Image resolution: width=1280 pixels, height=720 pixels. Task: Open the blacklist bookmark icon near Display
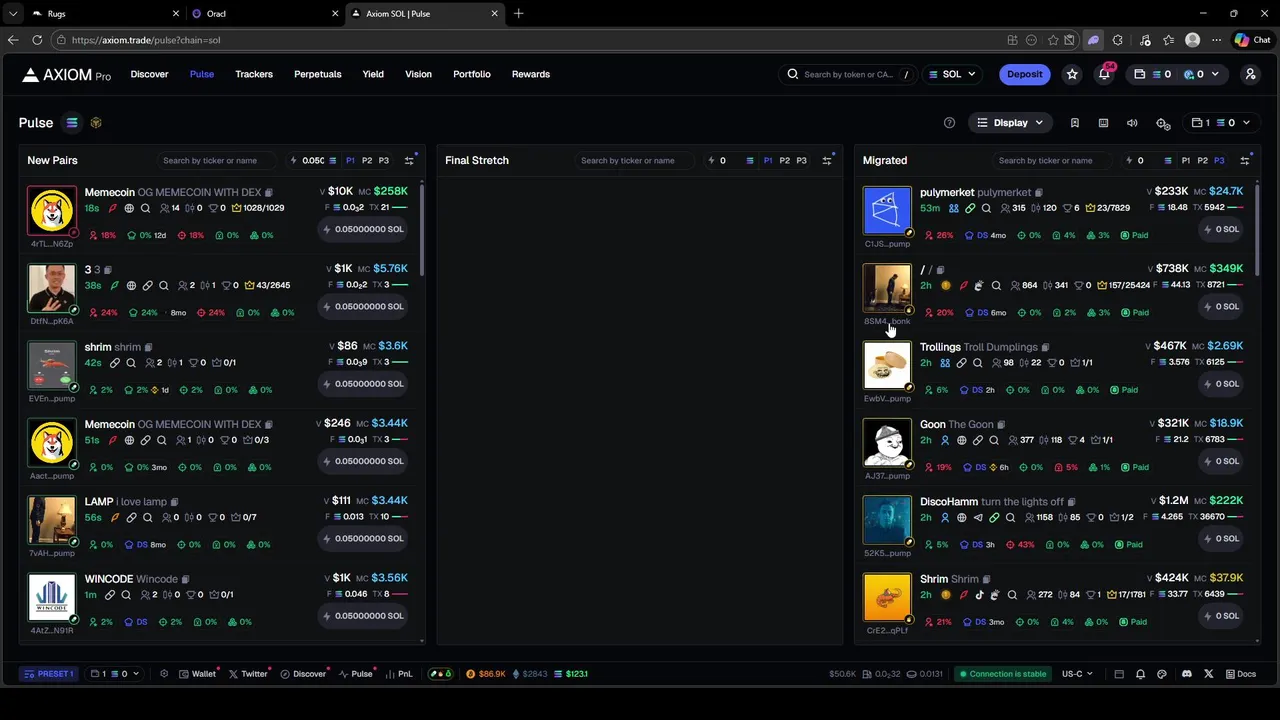1075,123
